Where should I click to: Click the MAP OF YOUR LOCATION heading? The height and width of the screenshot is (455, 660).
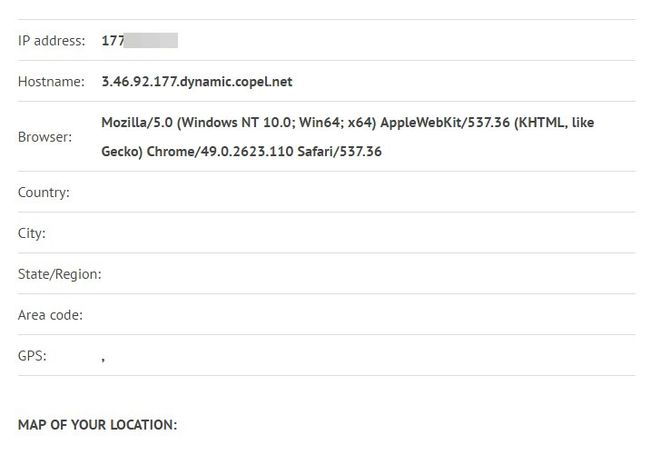tap(97, 425)
